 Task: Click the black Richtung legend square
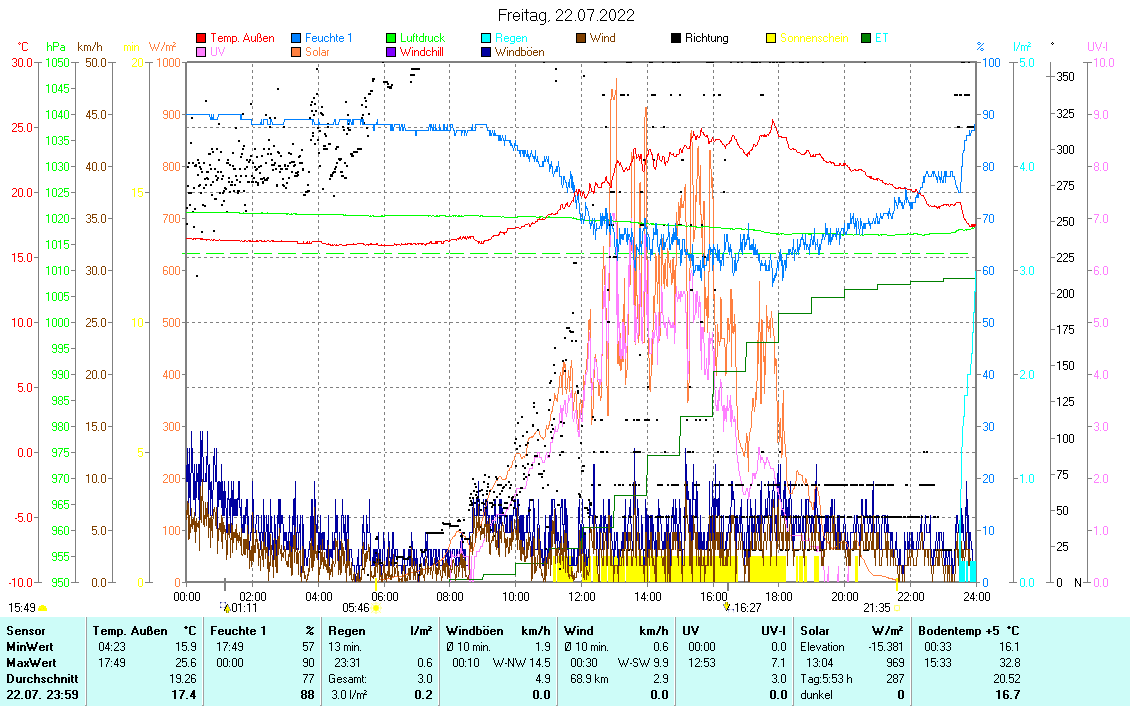(x=676, y=38)
